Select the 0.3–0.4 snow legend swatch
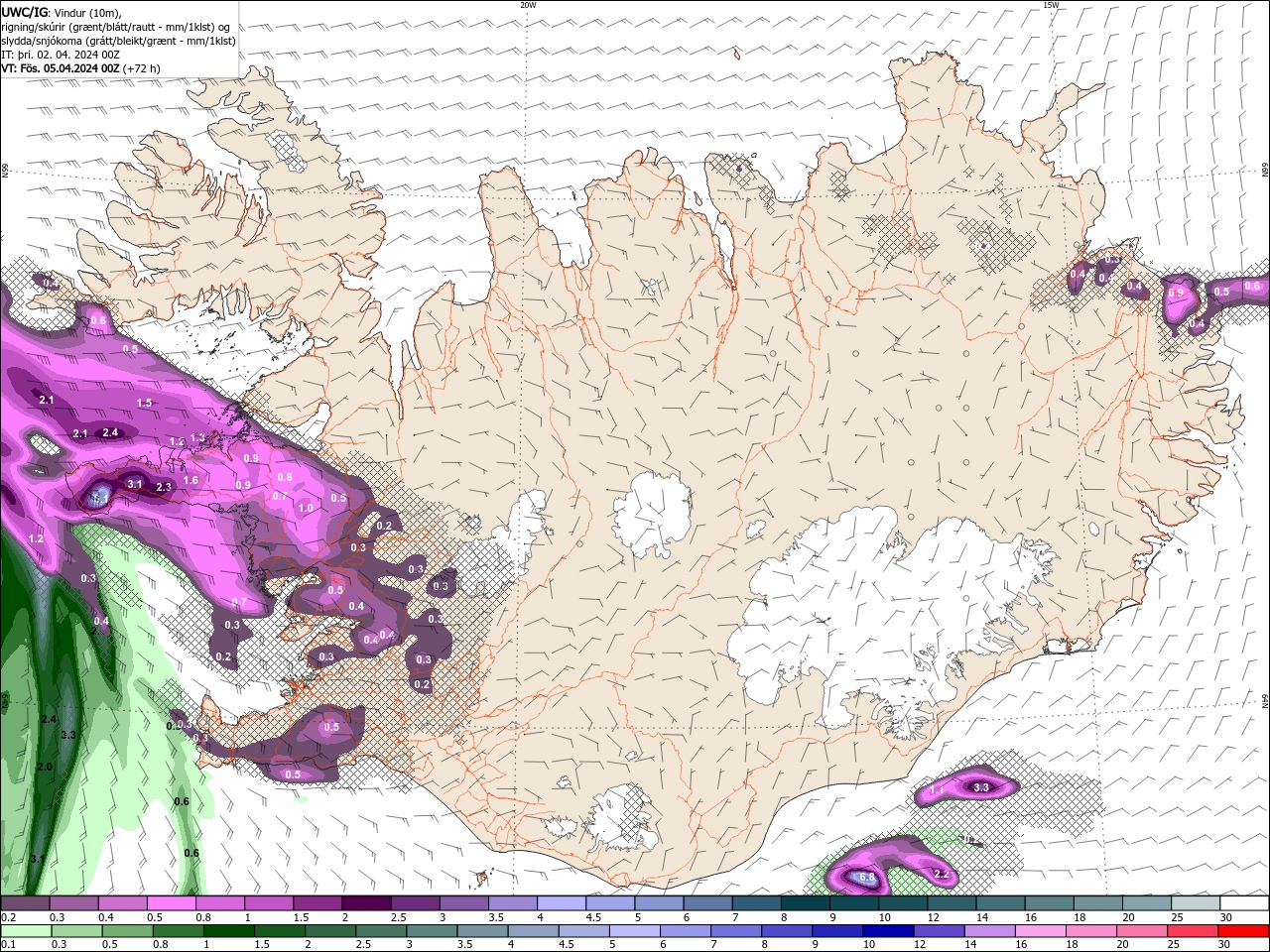 click(73, 903)
